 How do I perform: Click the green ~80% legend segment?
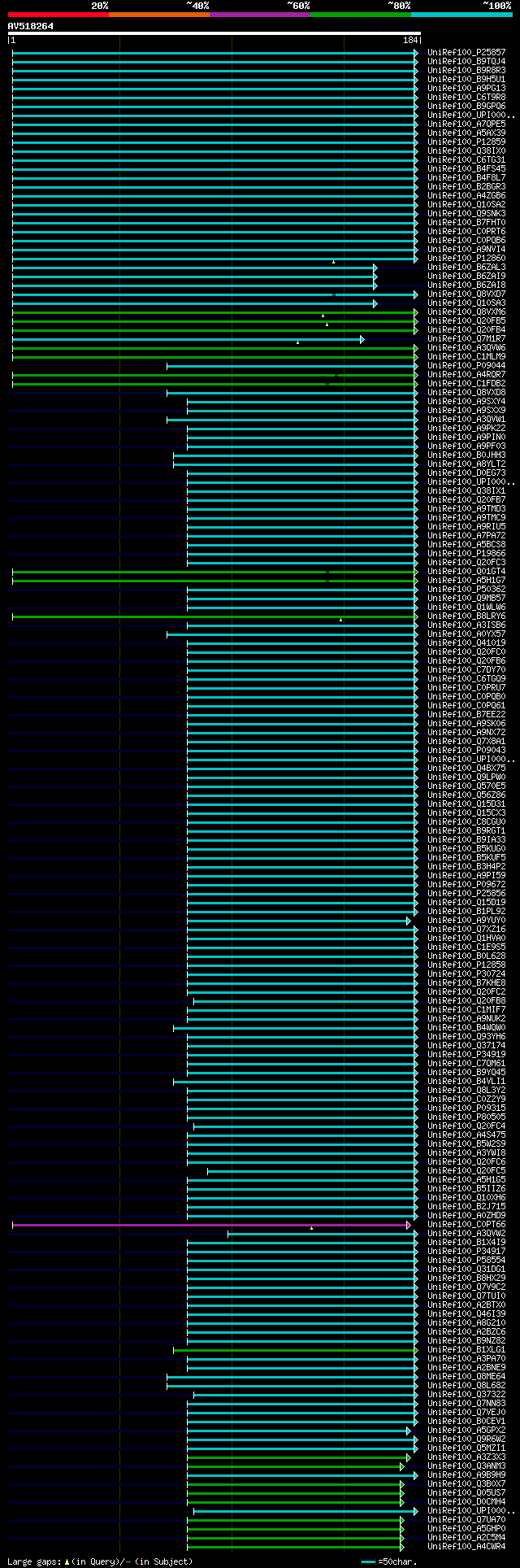point(360,15)
